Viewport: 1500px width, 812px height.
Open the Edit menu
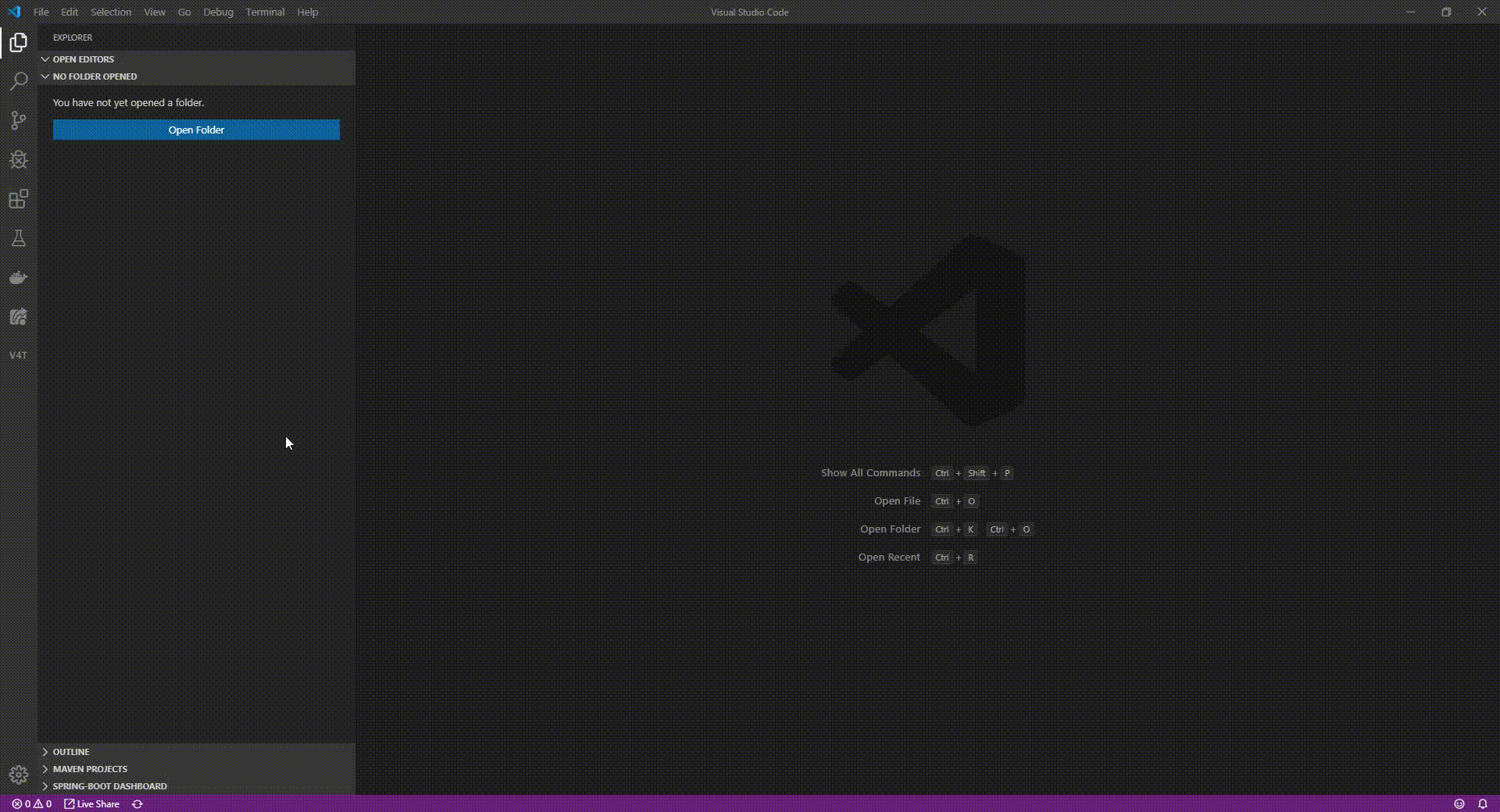coord(70,12)
